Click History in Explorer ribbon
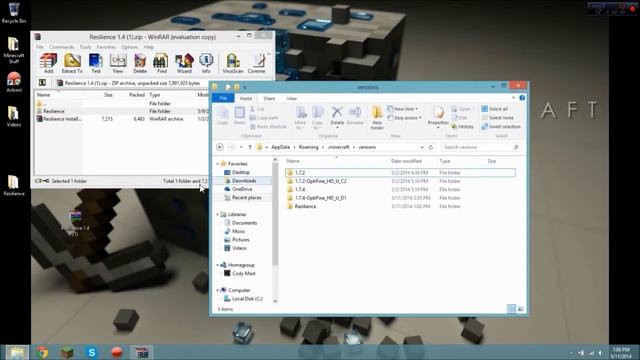The image size is (640, 360). pyautogui.click(x=462, y=127)
